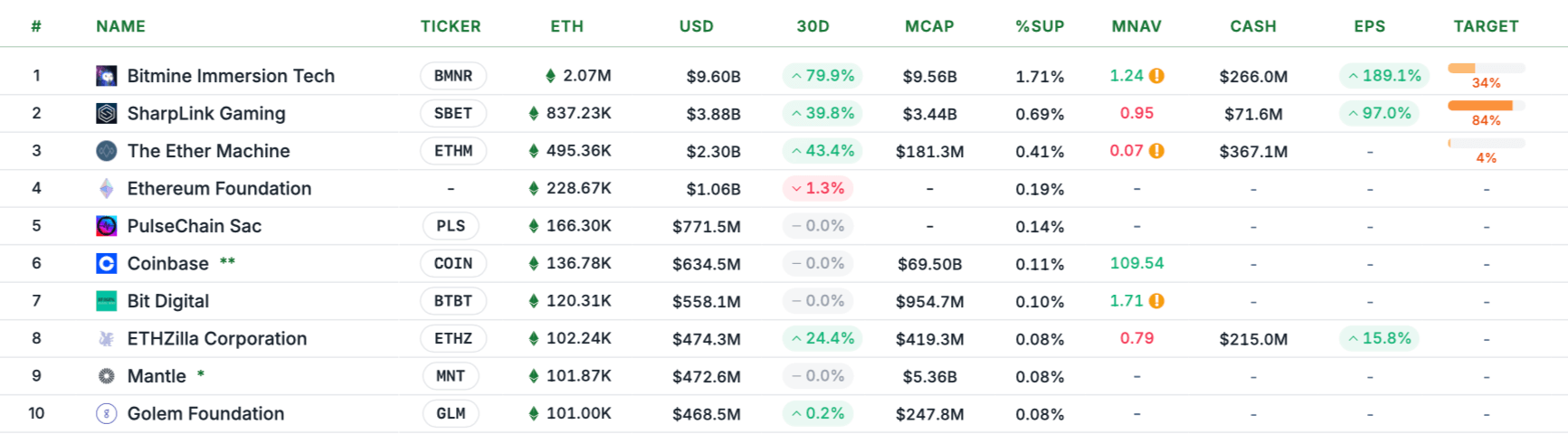Click the TARGET column header
Image resolution: width=1568 pixels, height=434 pixels.
point(1486,26)
